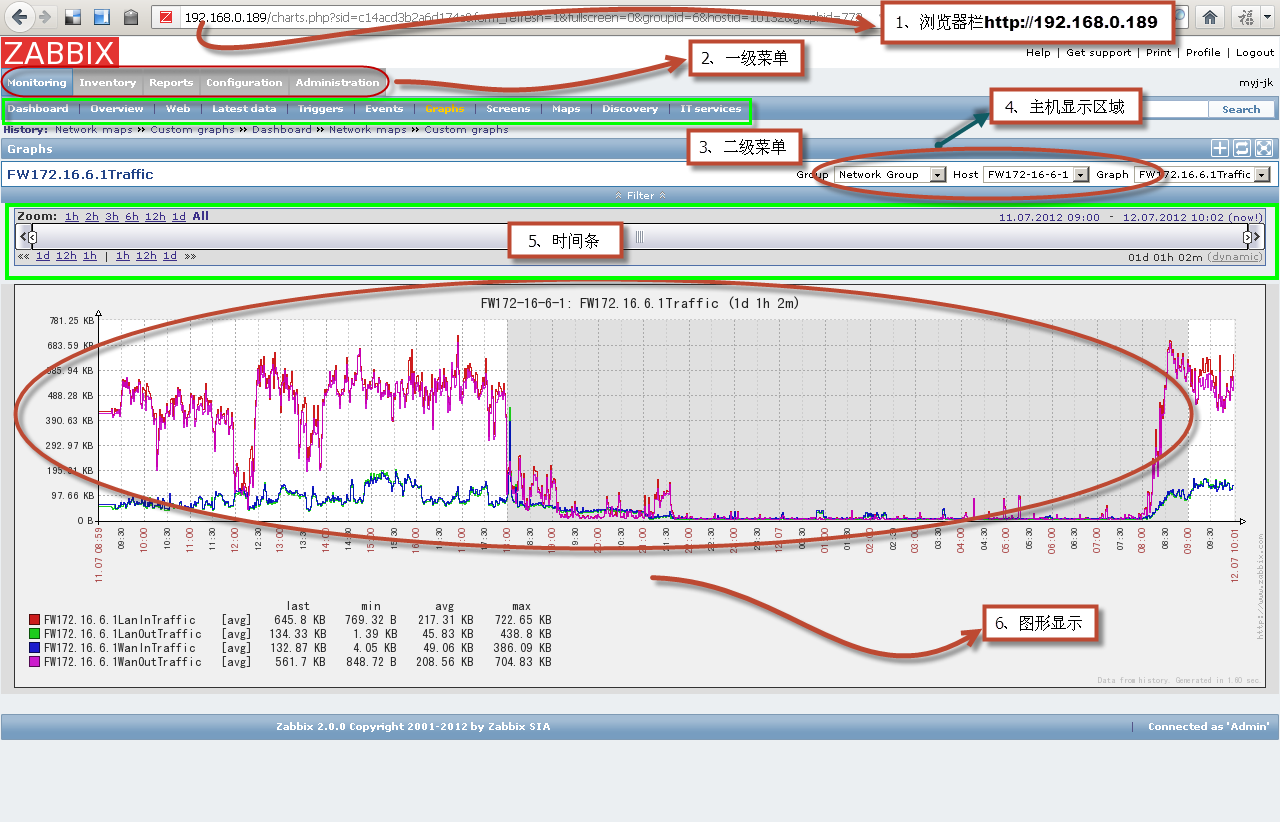Click the graph reset refresh icon
The image size is (1280, 822).
click(x=1241, y=149)
